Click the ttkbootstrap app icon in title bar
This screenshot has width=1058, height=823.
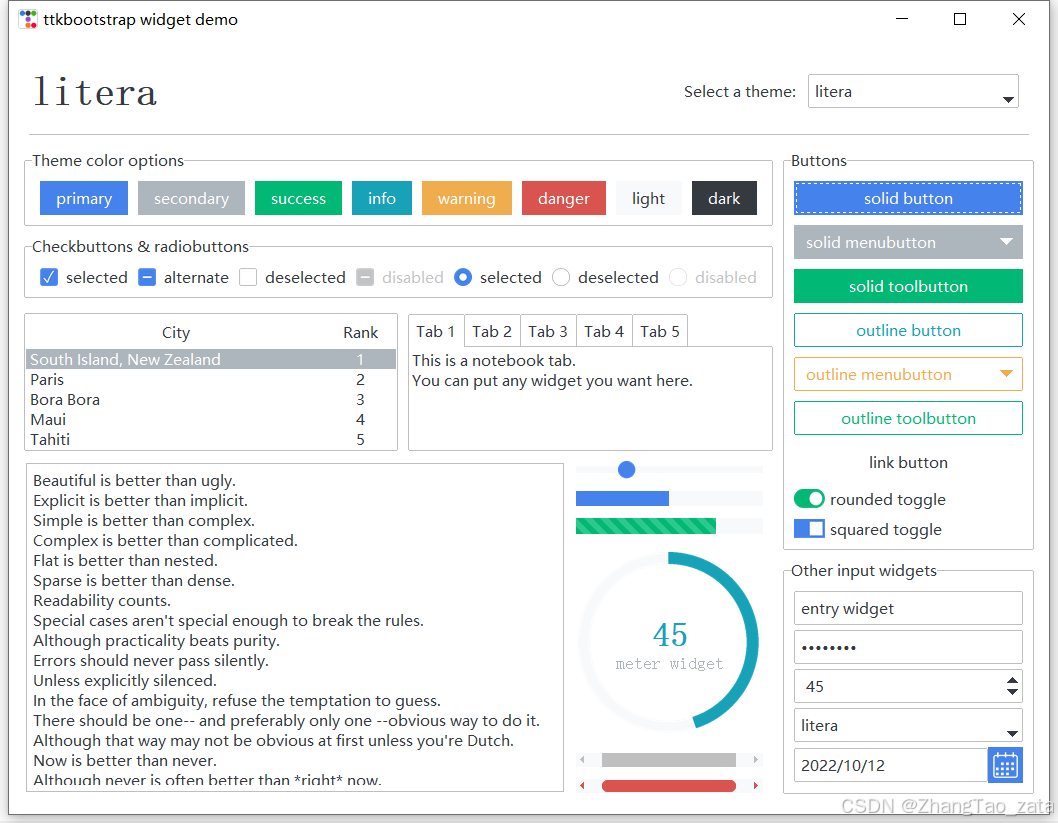click(28, 20)
